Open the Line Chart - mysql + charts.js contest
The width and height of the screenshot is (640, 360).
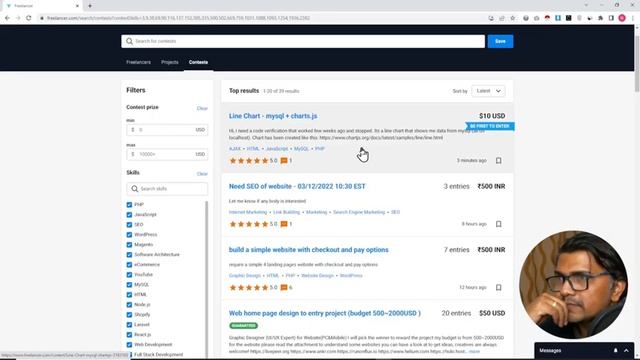point(273,116)
